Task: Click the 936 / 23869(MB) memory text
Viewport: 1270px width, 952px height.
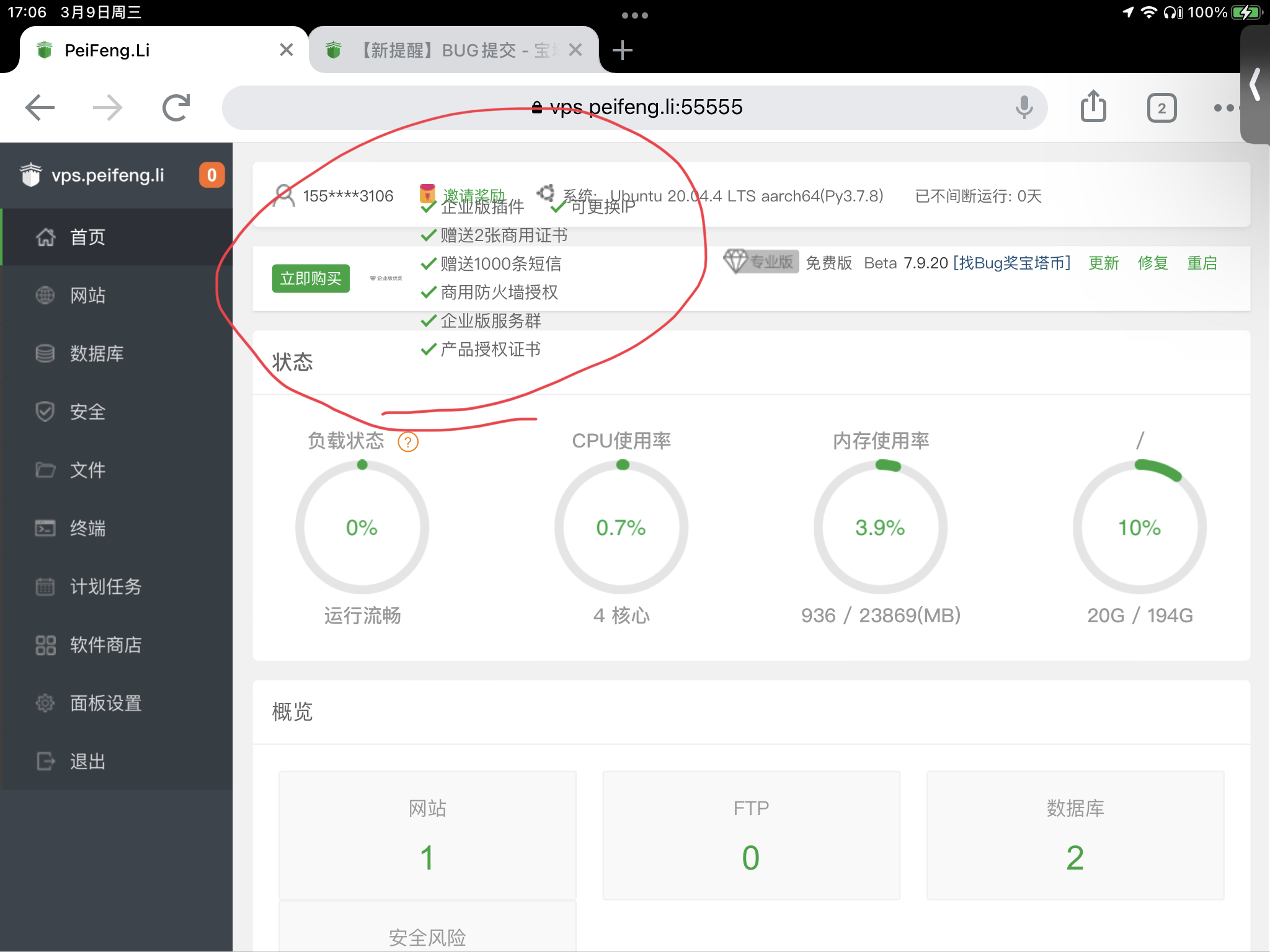Action: [x=881, y=615]
